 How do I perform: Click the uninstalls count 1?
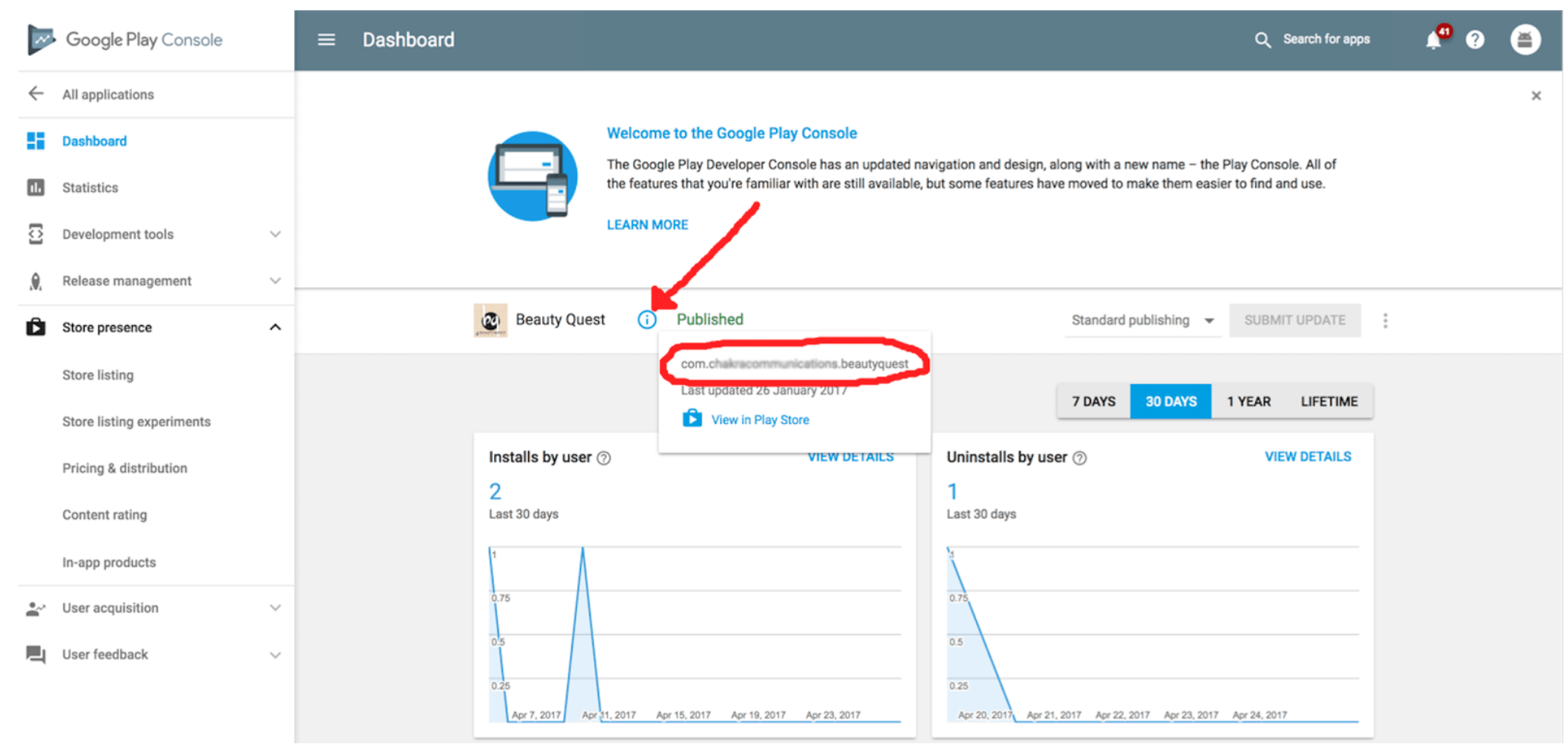coord(952,492)
